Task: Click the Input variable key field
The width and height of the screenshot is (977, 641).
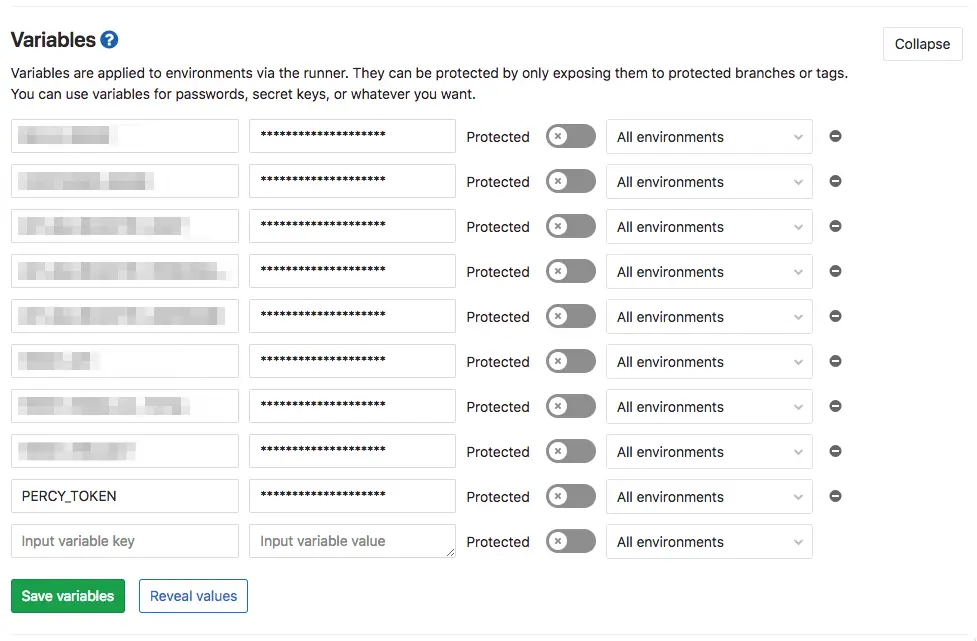Action: coord(125,541)
